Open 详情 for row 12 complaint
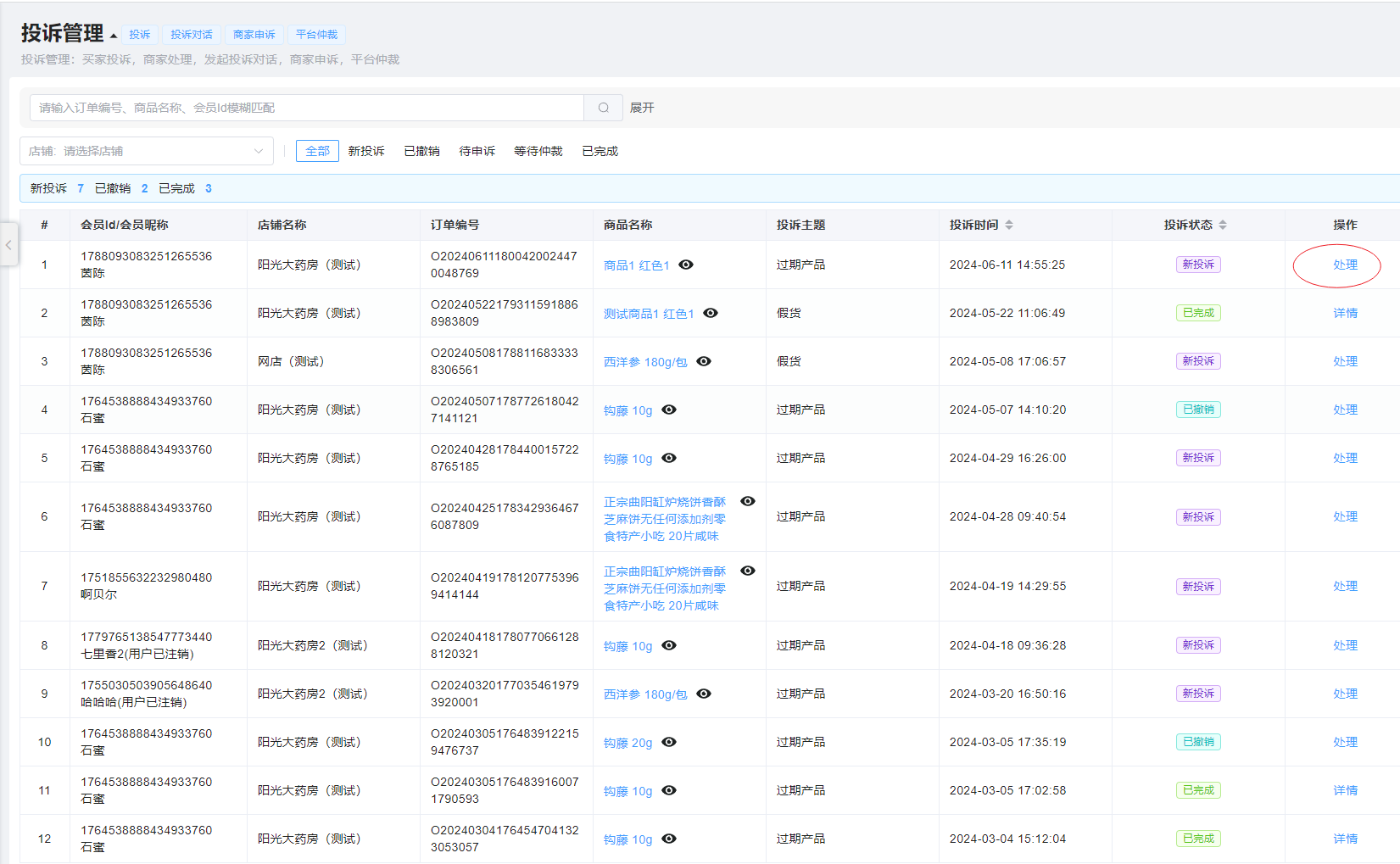The image size is (1400, 864). pyautogui.click(x=1345, y=839)
